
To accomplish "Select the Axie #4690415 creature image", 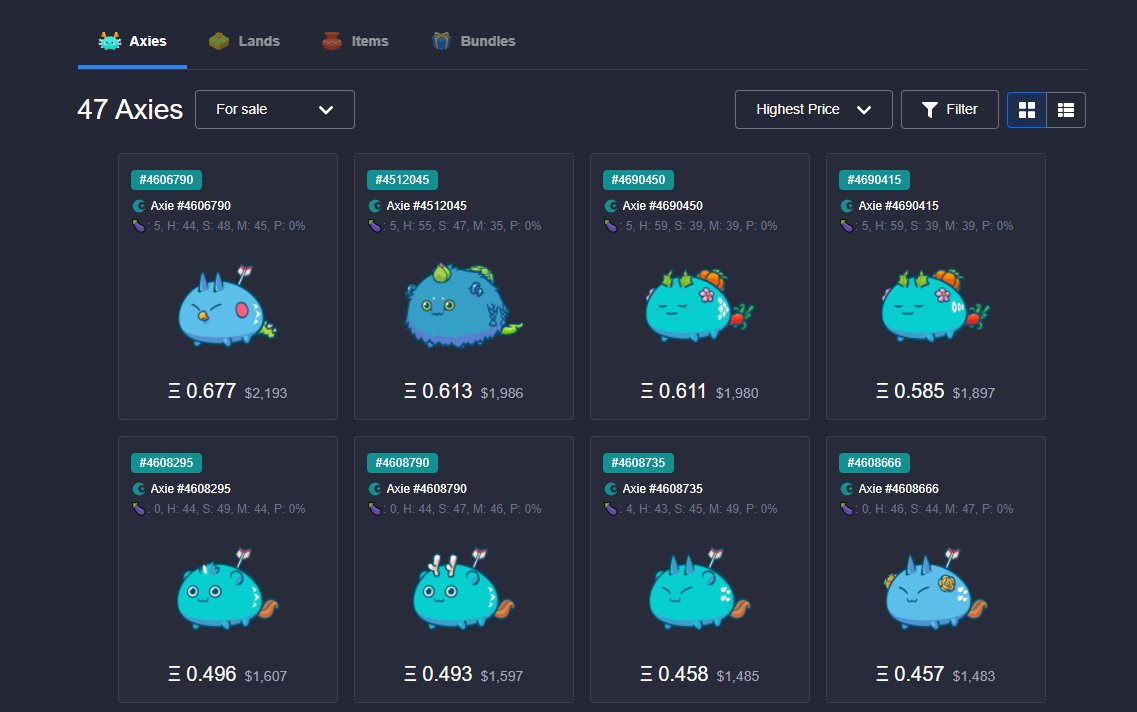I will click(935, 306).
